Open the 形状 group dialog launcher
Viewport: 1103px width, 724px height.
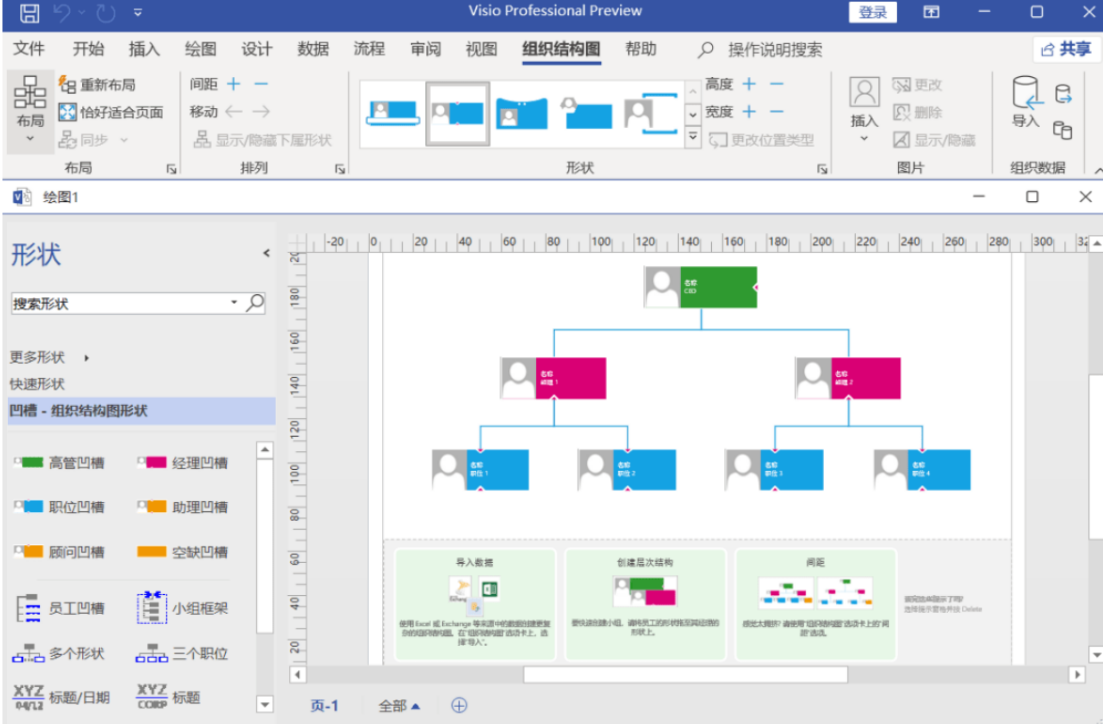pos(822,169)
